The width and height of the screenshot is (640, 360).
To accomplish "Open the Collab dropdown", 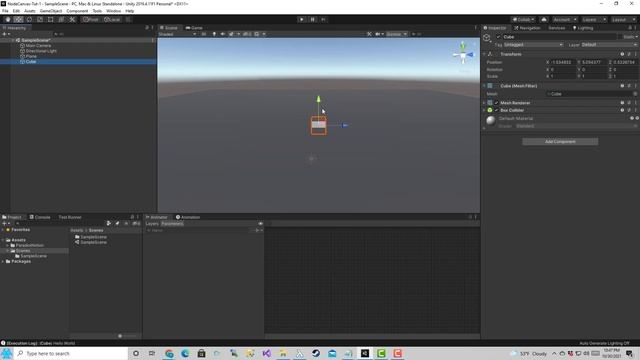I will (x=524, y=20).
